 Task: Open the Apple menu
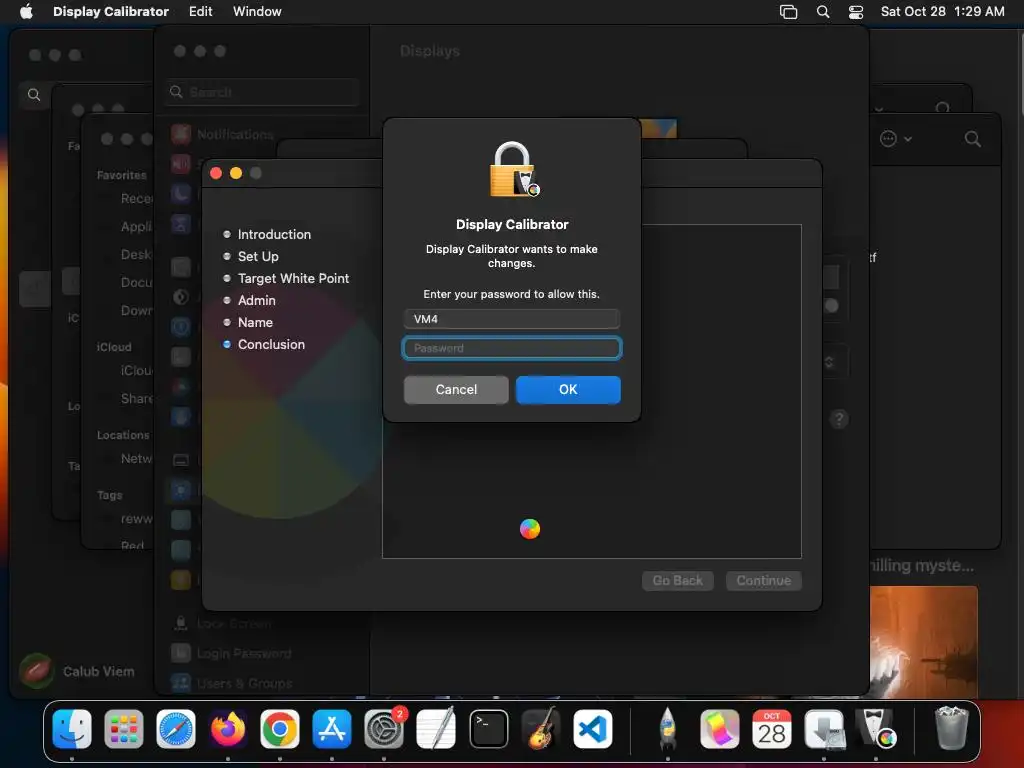tap(26, 11)
